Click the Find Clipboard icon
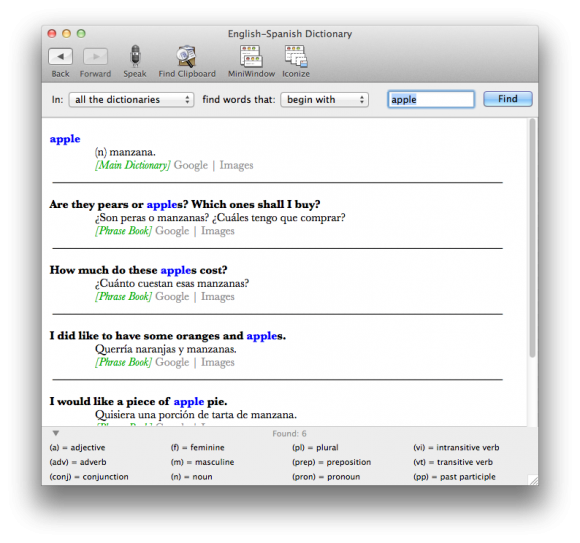Image resolution: width=580 pixels, height=543 pixels. 186,57
